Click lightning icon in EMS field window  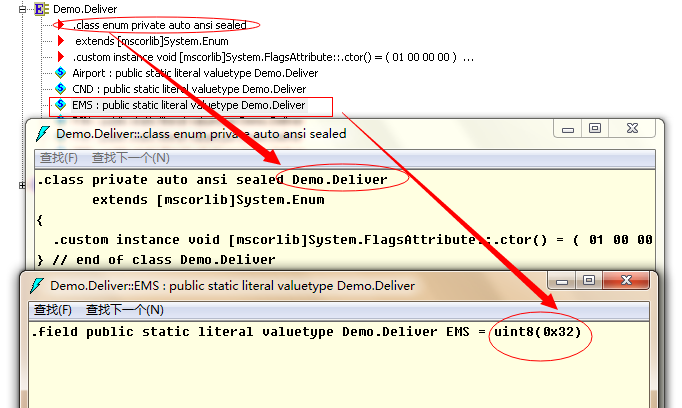[37, 286]
